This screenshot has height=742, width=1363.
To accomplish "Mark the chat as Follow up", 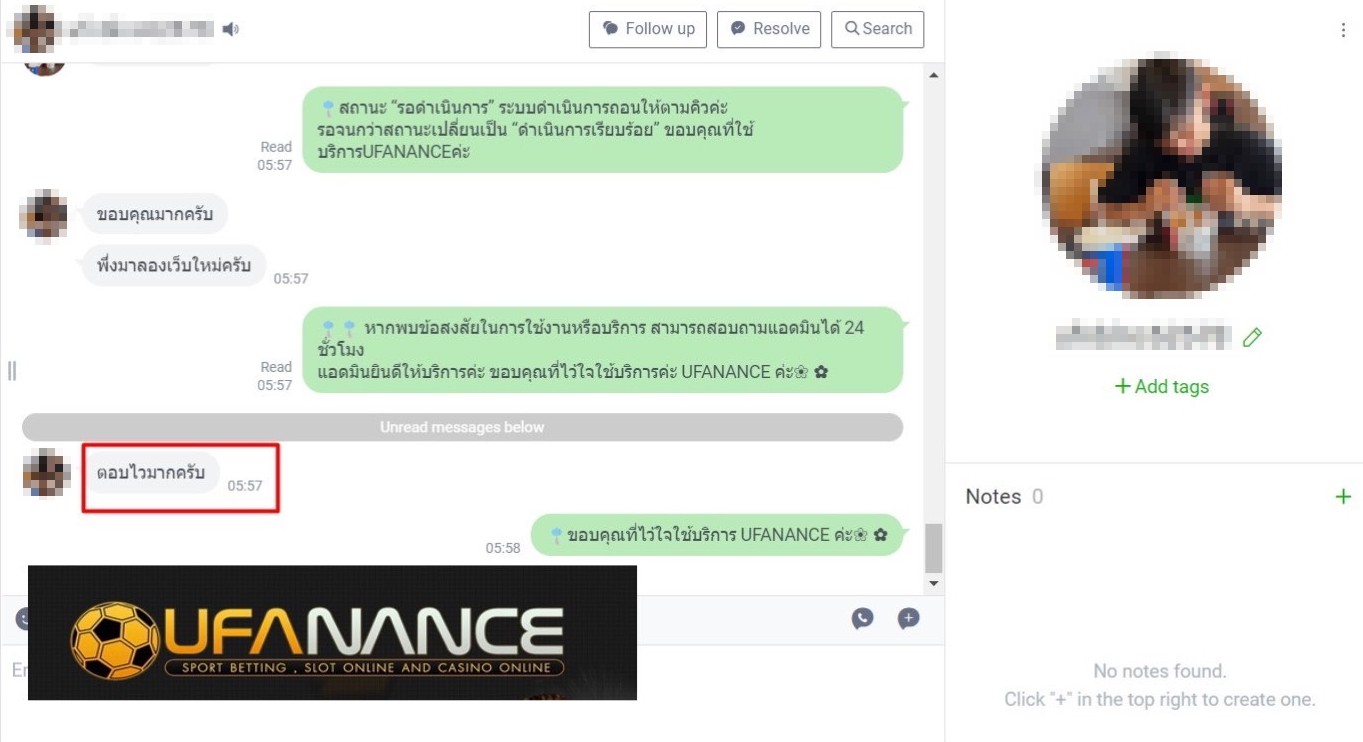I will 648,29.
